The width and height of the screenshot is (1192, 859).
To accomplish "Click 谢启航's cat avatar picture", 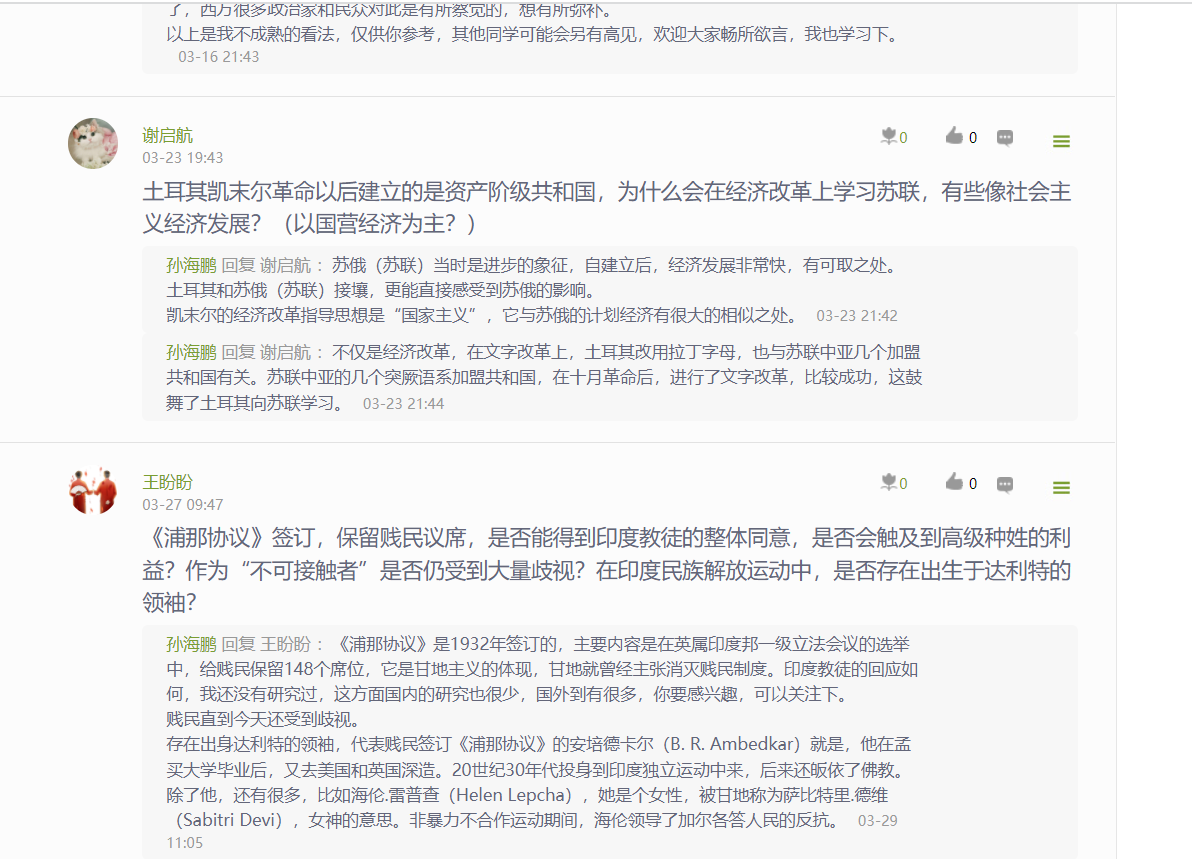I will click(93, 143).
